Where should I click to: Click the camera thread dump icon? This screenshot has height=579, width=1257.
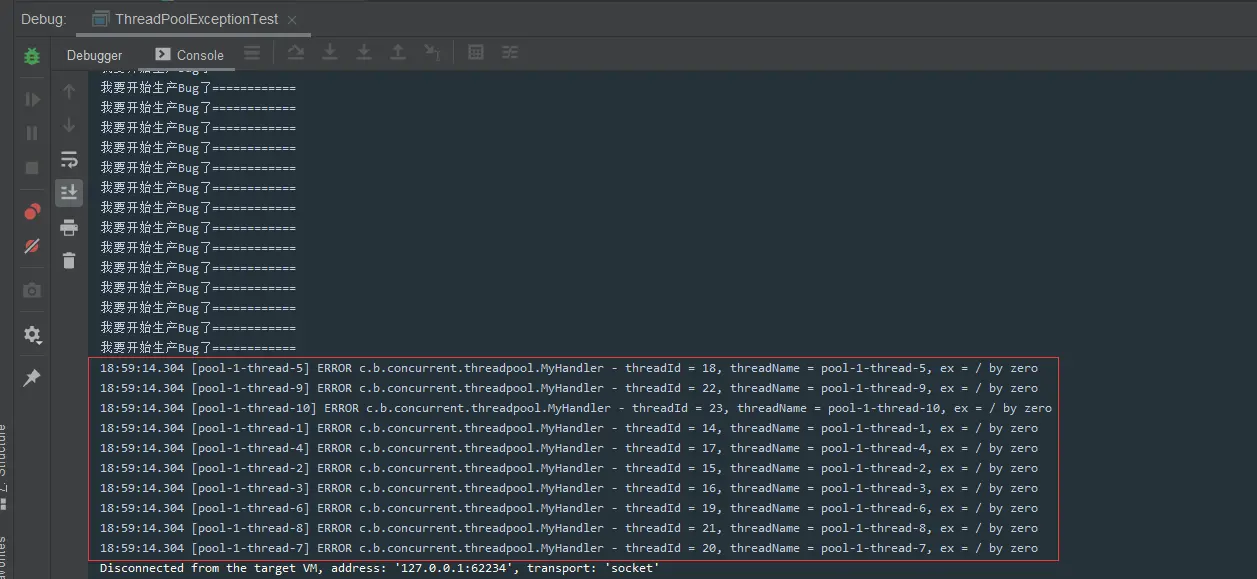[x=32, y=290]
